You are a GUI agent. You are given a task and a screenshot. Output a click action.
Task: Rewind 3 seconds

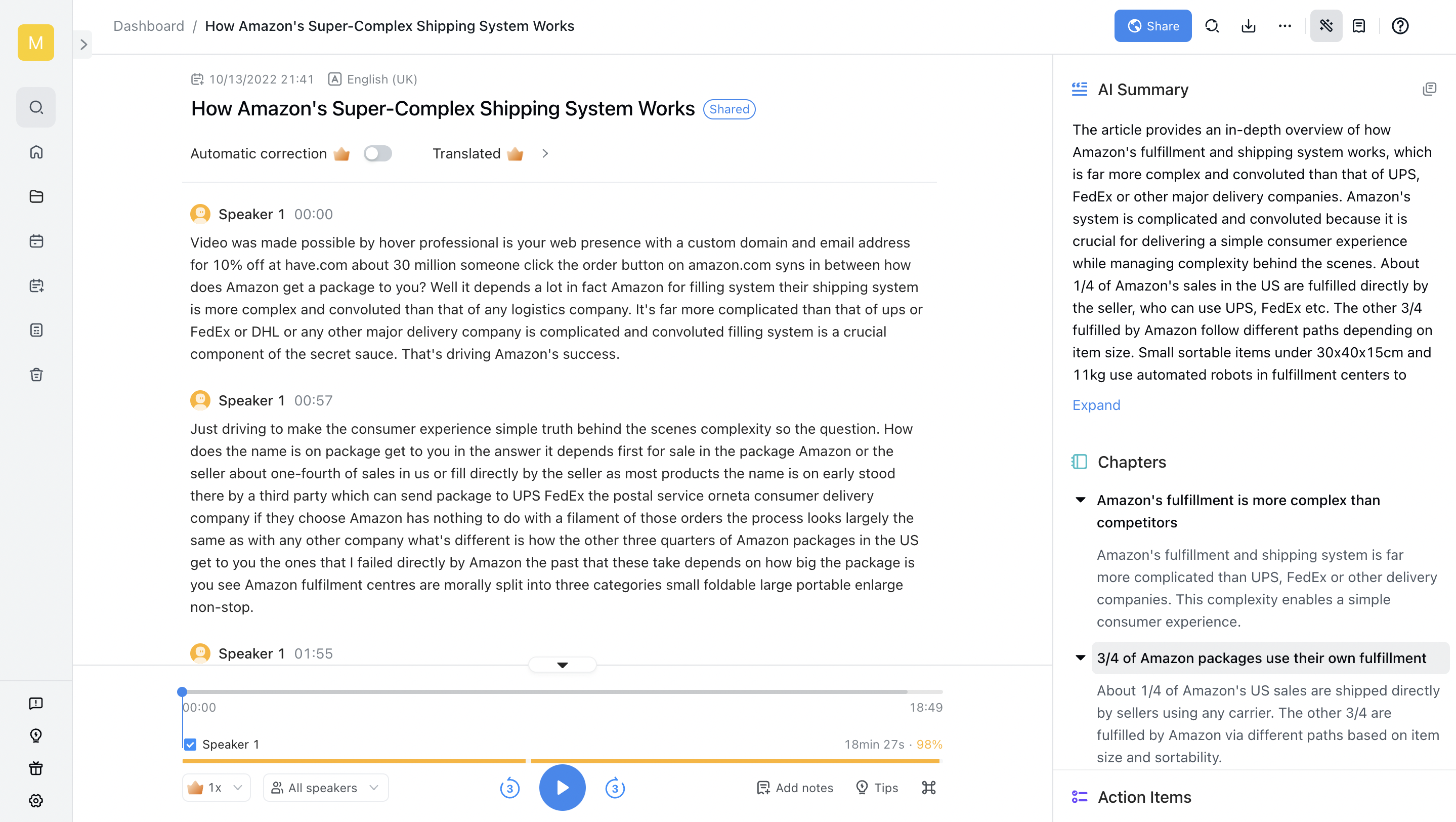coord(510,788)
